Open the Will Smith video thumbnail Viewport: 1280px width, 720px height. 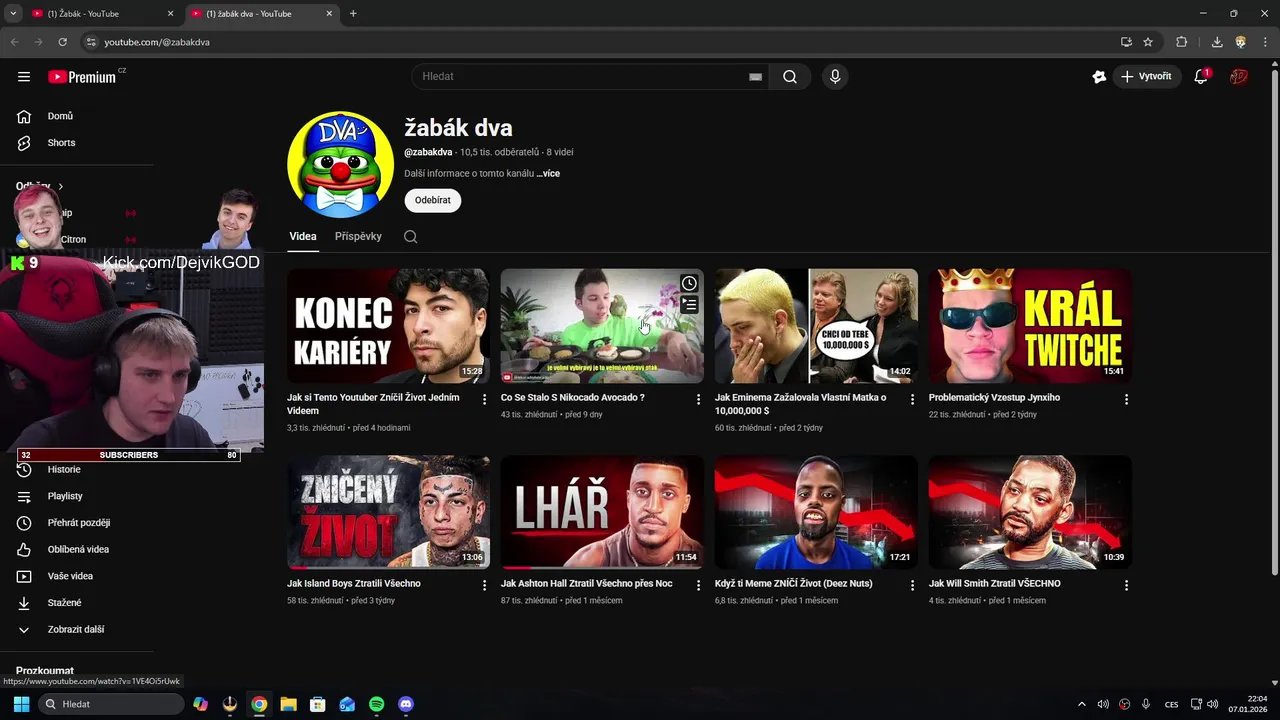1030,512
